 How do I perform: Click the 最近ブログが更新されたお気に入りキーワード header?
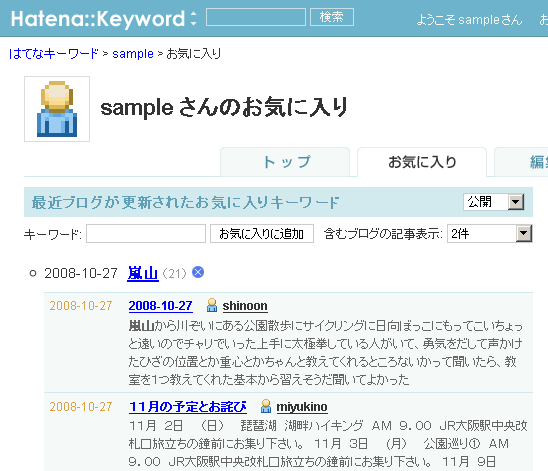click(x=186, y=202)
